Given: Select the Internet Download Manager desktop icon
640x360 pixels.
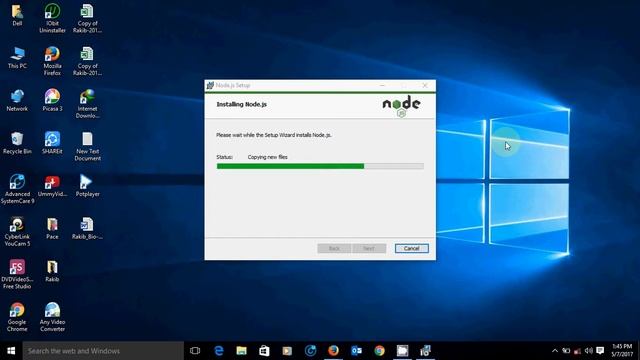Looking at the screenshot, I should (x=87, y=104).
